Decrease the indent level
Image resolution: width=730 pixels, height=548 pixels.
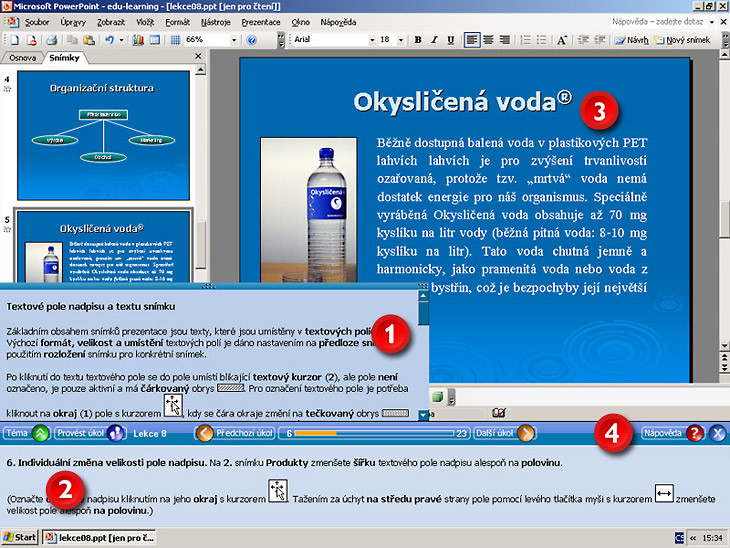(583, 40)
